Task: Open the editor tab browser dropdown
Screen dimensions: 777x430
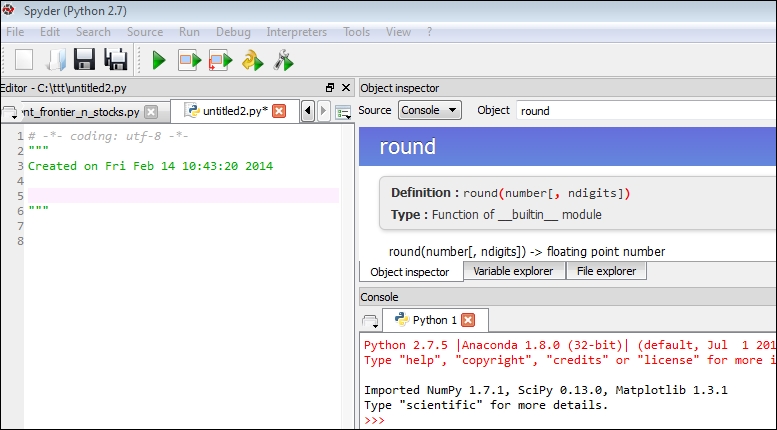Action: coord(10,113)
